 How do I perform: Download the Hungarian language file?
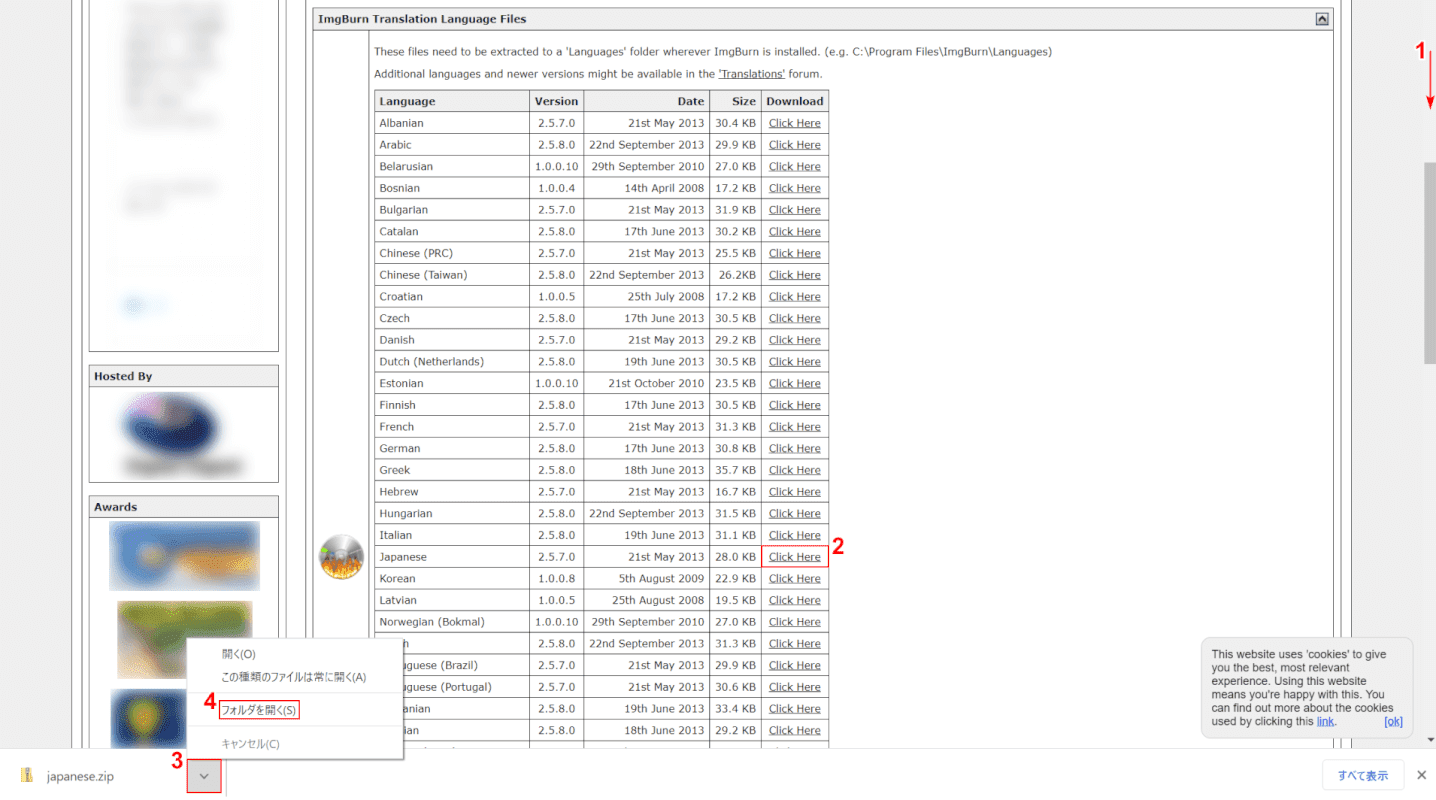pyautogui.click(x=795, y=514)
